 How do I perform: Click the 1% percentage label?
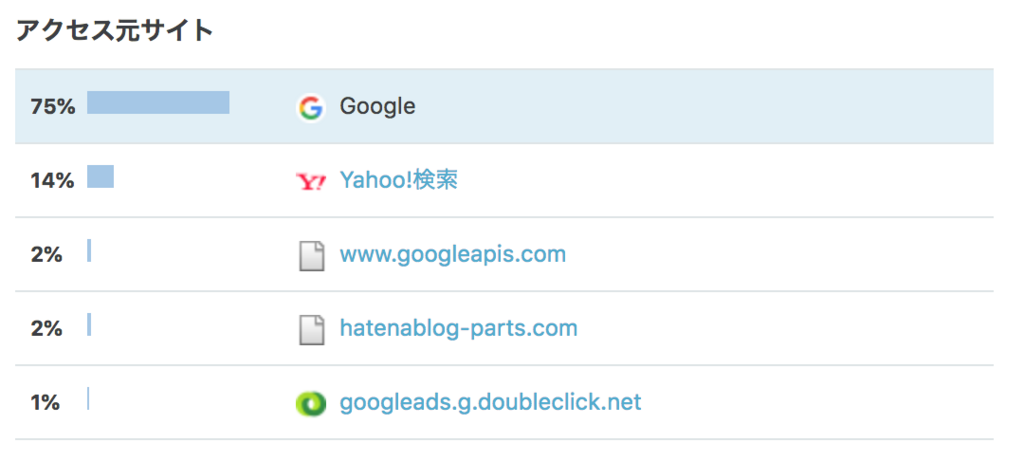point(45,403)
